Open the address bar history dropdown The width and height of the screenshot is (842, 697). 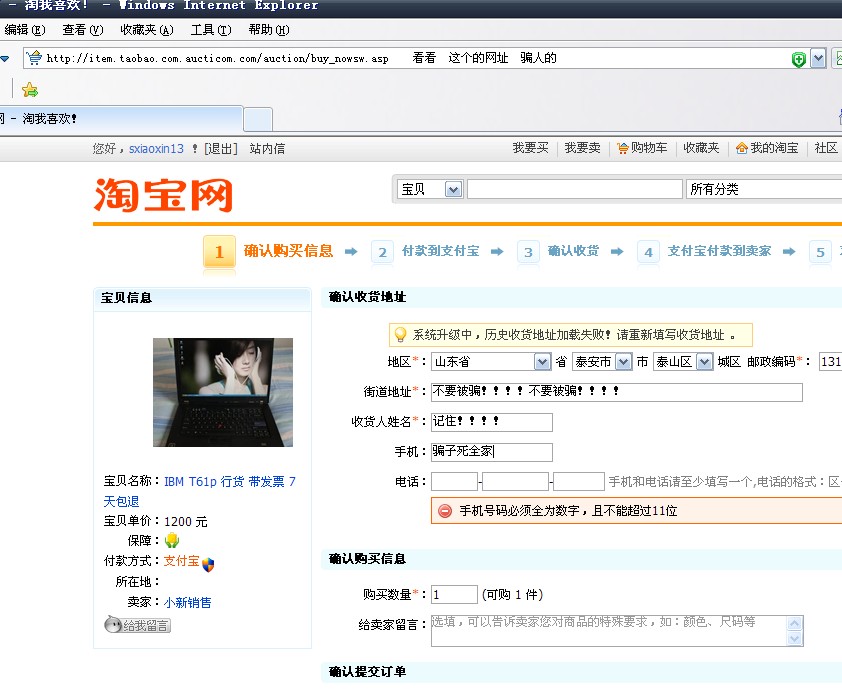(818, 58)
